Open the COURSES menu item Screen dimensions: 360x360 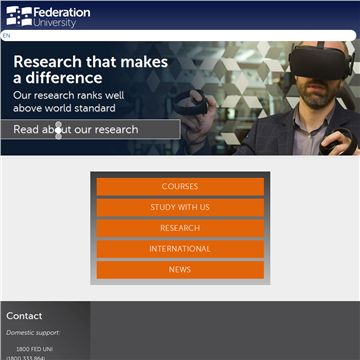click(180, 186)
